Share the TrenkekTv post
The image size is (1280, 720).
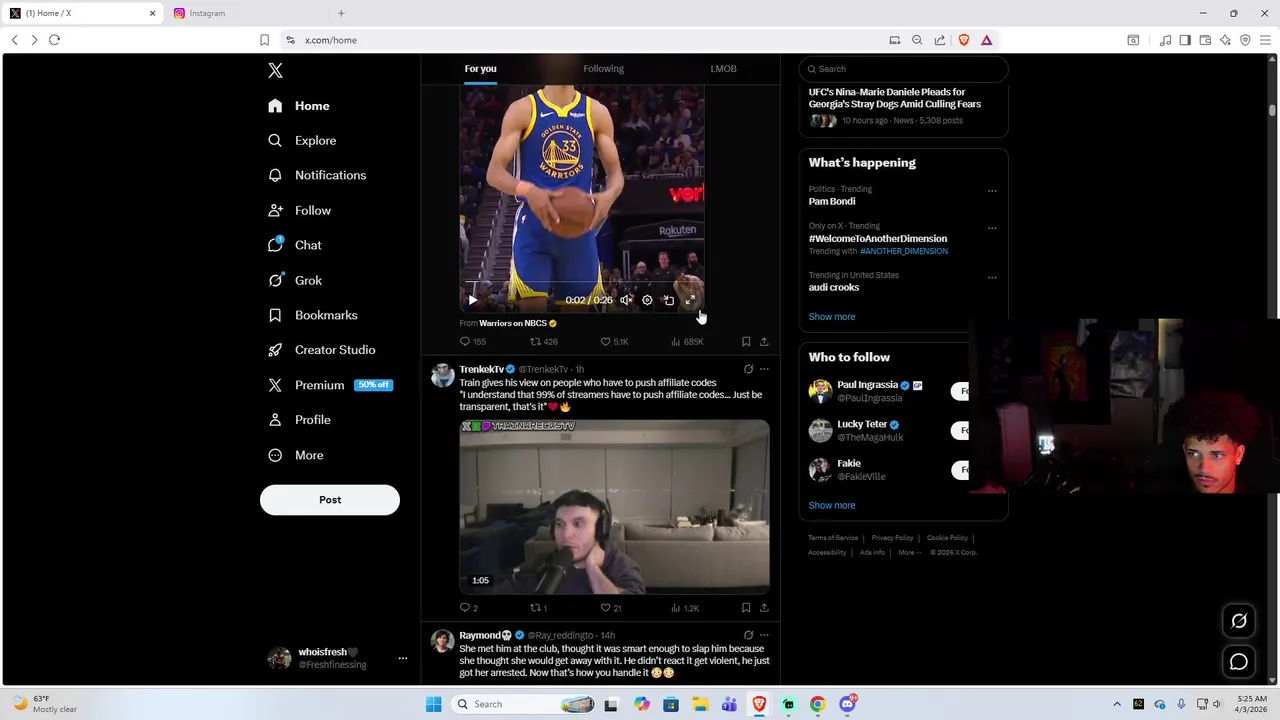[764, 608]
